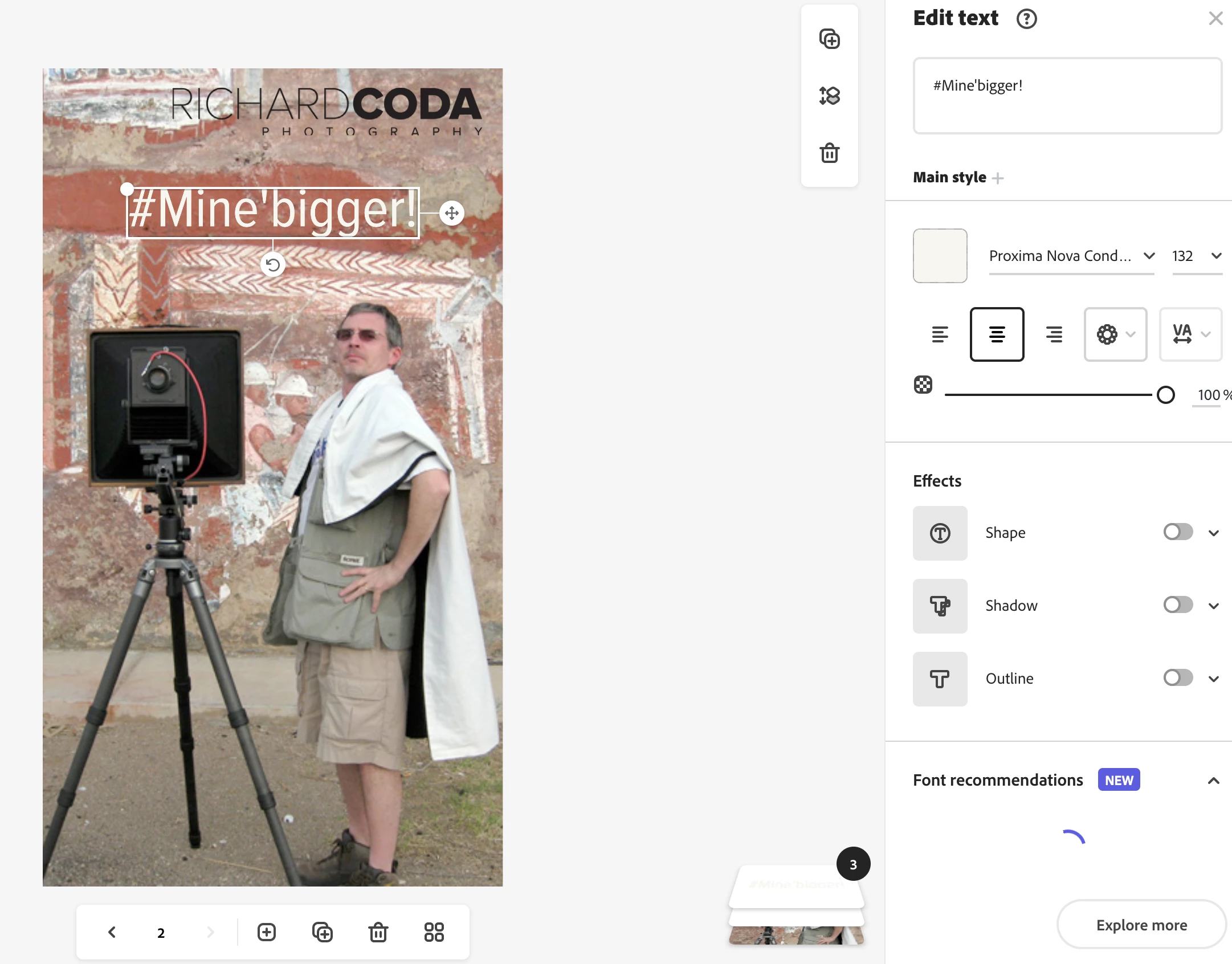Open the text color swatch
Screen dimensions: 1232x964
point(940,256)
